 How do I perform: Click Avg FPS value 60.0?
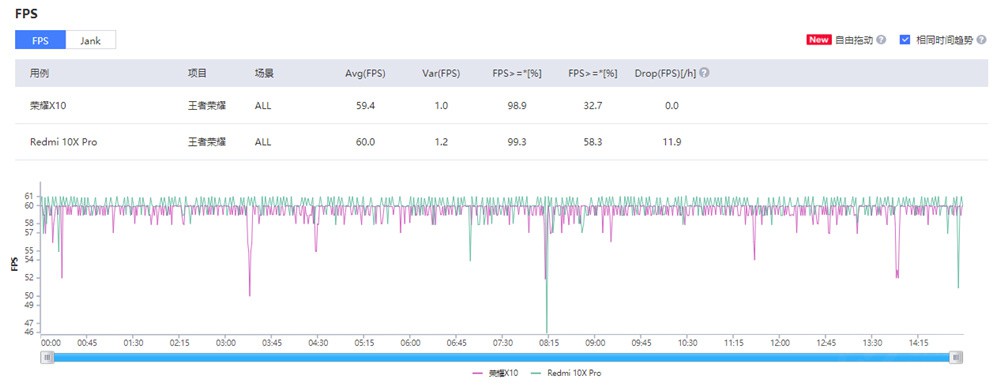365,142
